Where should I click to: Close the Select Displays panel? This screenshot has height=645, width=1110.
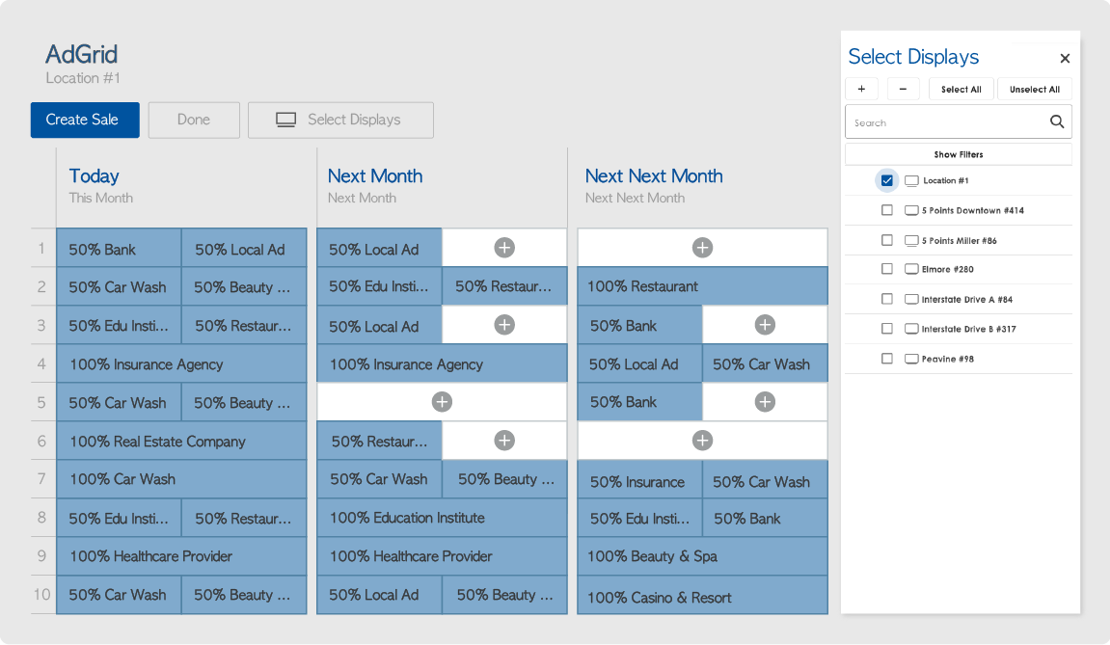(x=1065, y=59)
